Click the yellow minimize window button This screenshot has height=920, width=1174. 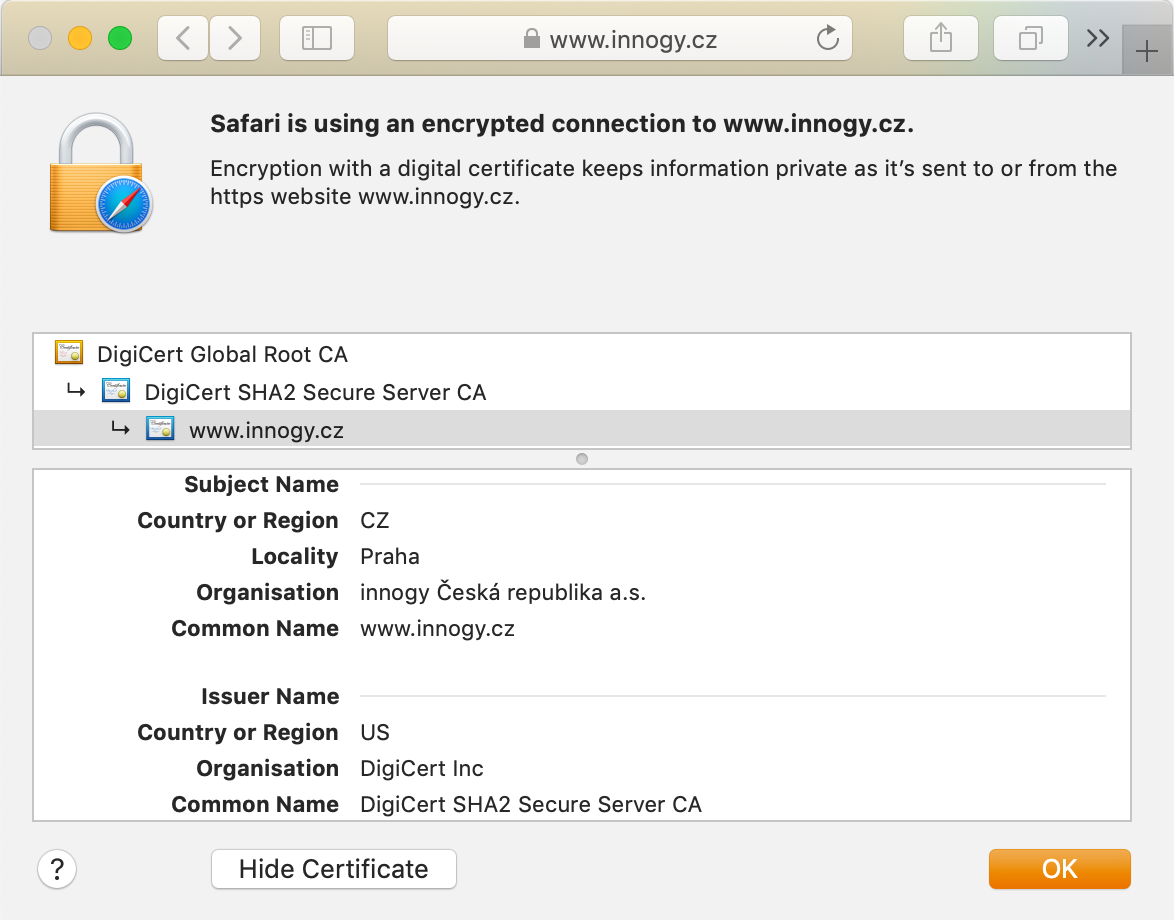pyautogui.click(x=80, y=37)
